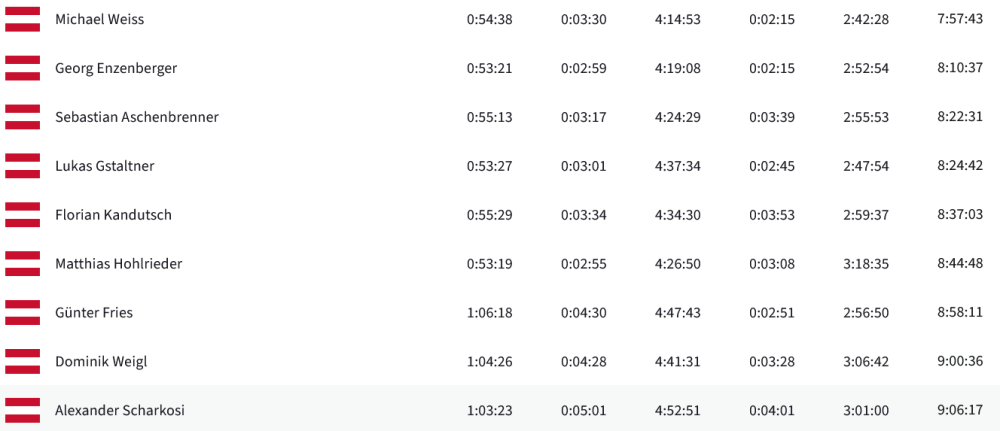Click the flag in Alexander Scharkosi's row
This screenshot has height=431, width=1000.
pos(22,411)
